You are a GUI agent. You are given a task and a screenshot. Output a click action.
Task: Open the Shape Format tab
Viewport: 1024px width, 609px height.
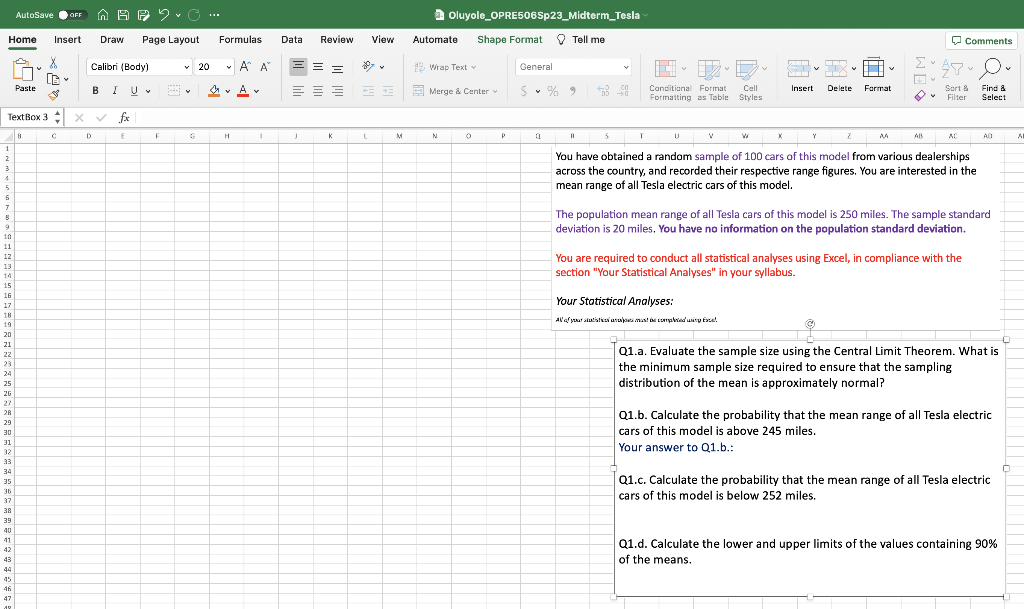508,39
